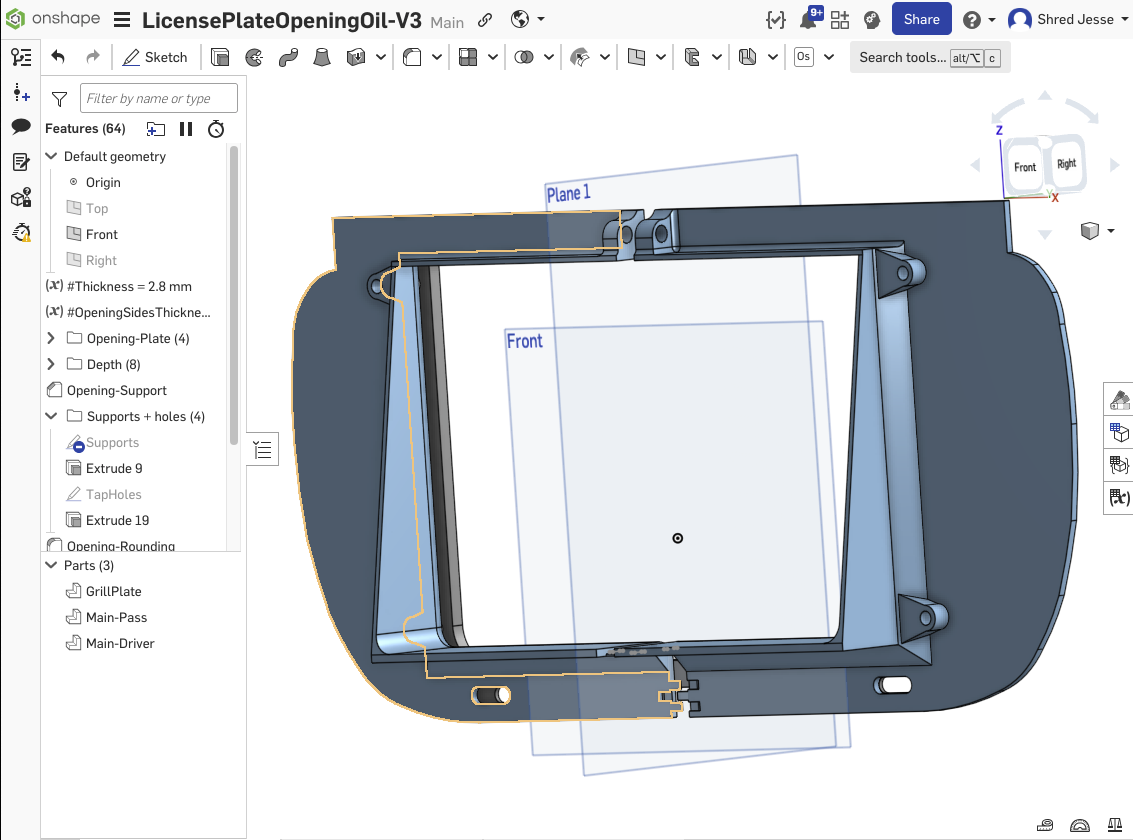The height and width of the screenshot is (840, 1133).
Task: Pause feature regeneration with pause icon
Action: coord(186,129)
